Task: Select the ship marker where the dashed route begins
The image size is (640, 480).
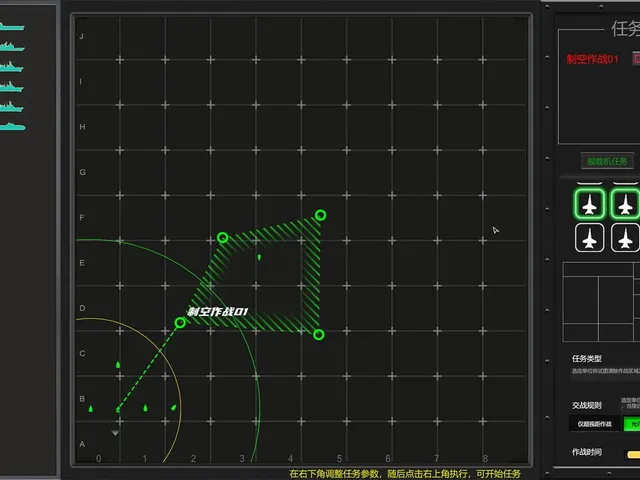Action: point(118,409)
